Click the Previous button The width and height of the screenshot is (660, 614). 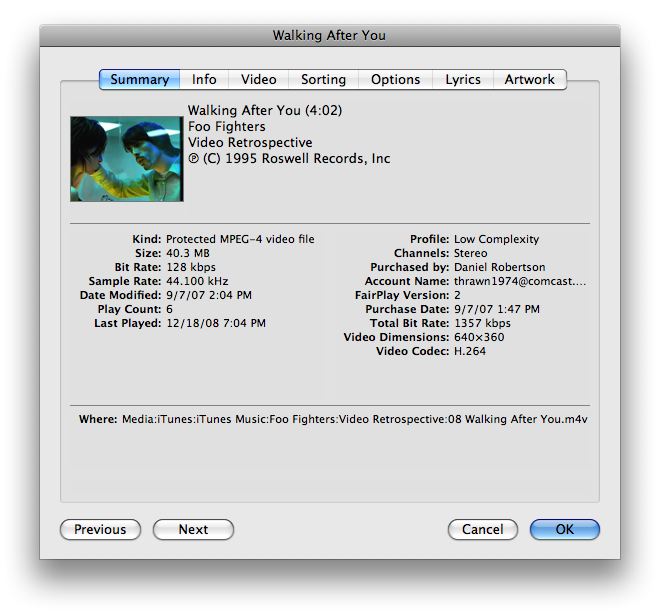[100, 529]
